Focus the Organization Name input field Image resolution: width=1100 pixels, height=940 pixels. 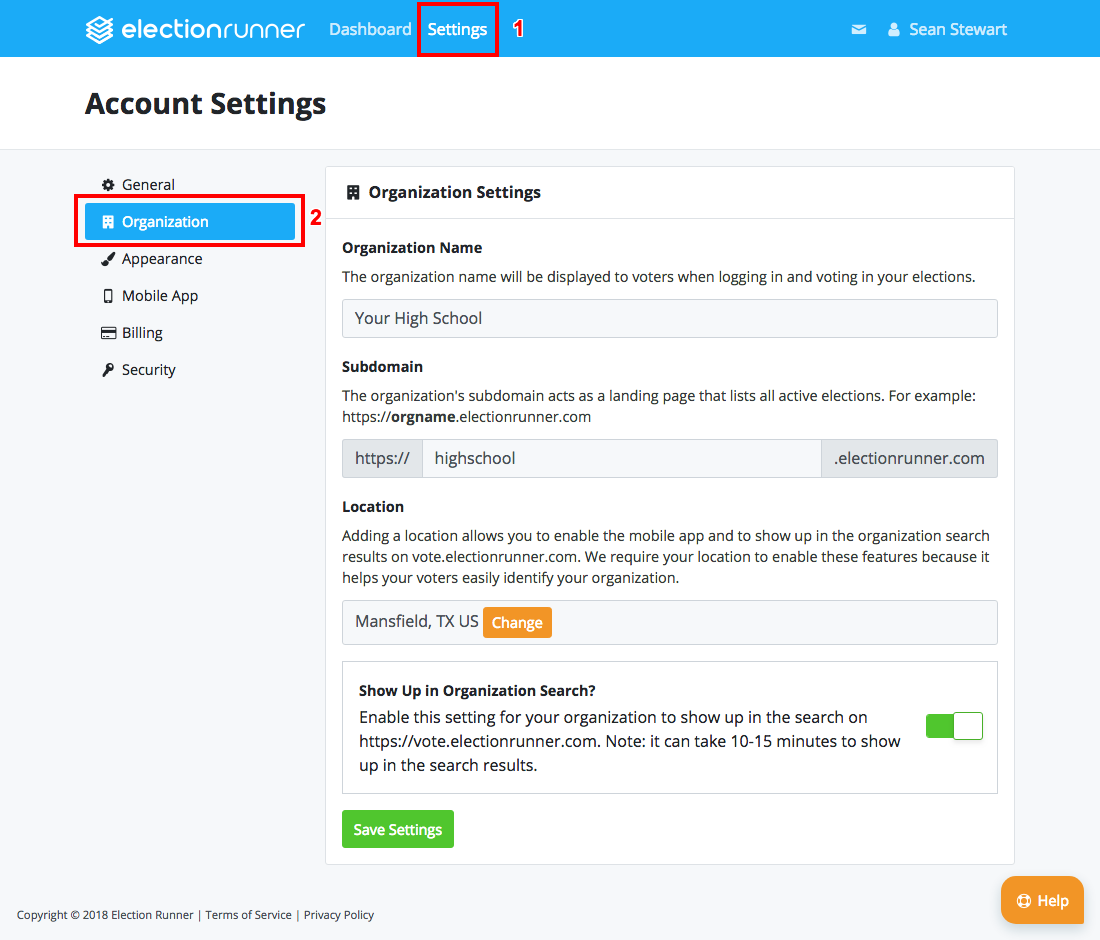670,318
